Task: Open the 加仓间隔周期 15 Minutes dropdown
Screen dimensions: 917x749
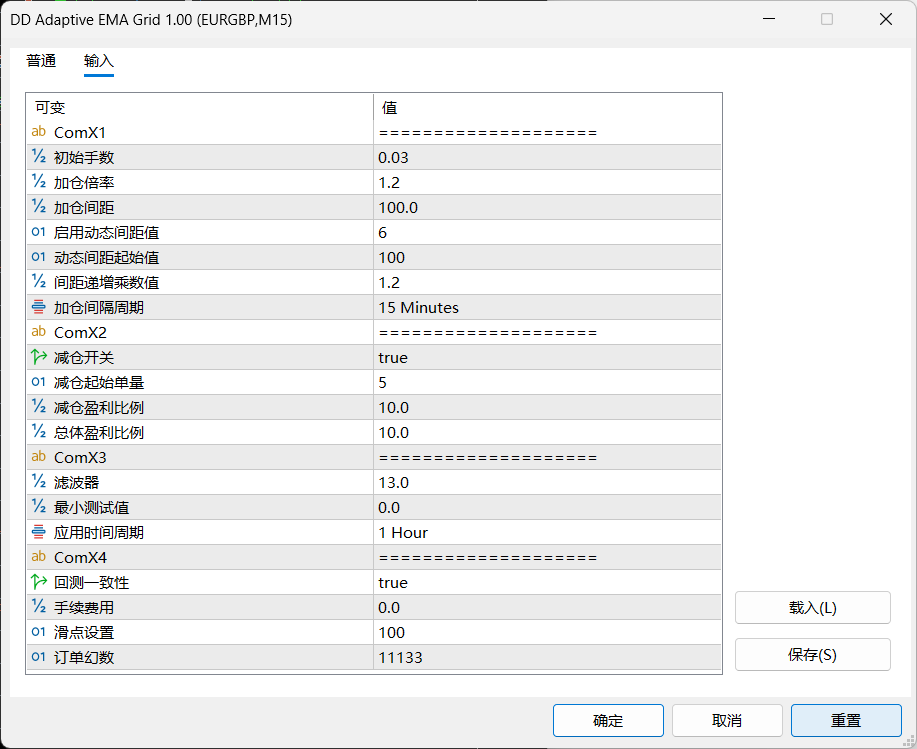Action: [x=547, y=308]
